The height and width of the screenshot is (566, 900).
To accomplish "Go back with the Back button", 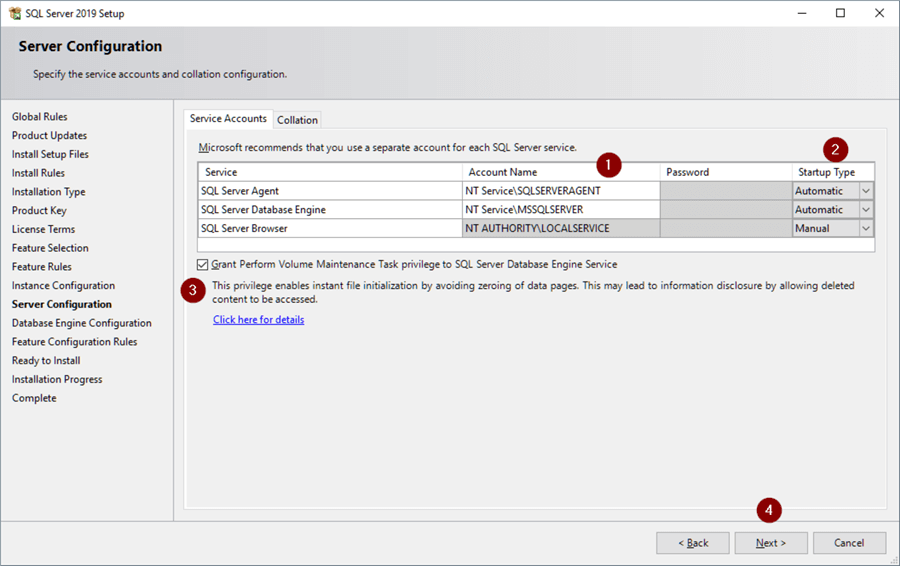I will [x=693, y=542].
